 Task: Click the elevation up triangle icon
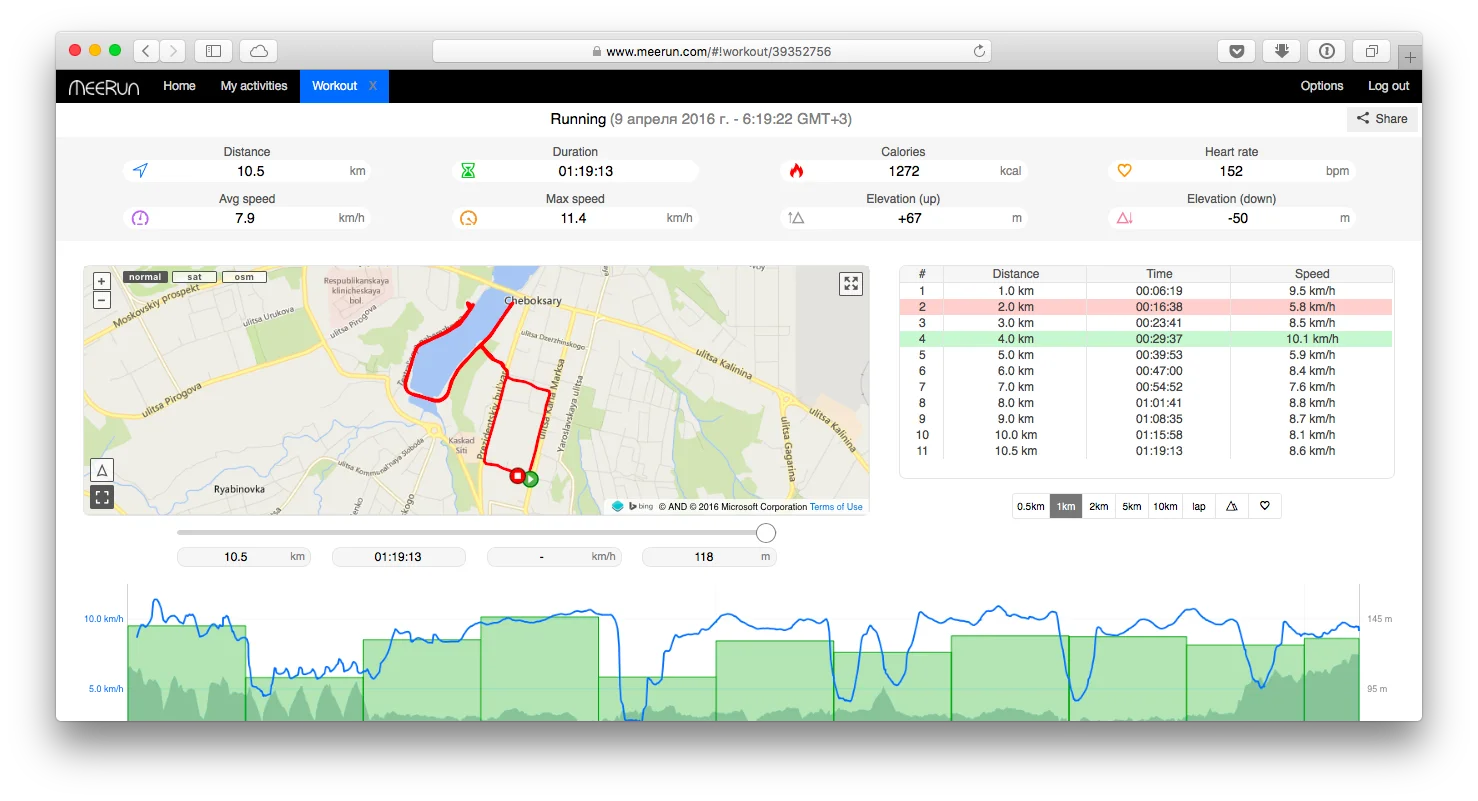pyautogui.click(x=796, y=218)
